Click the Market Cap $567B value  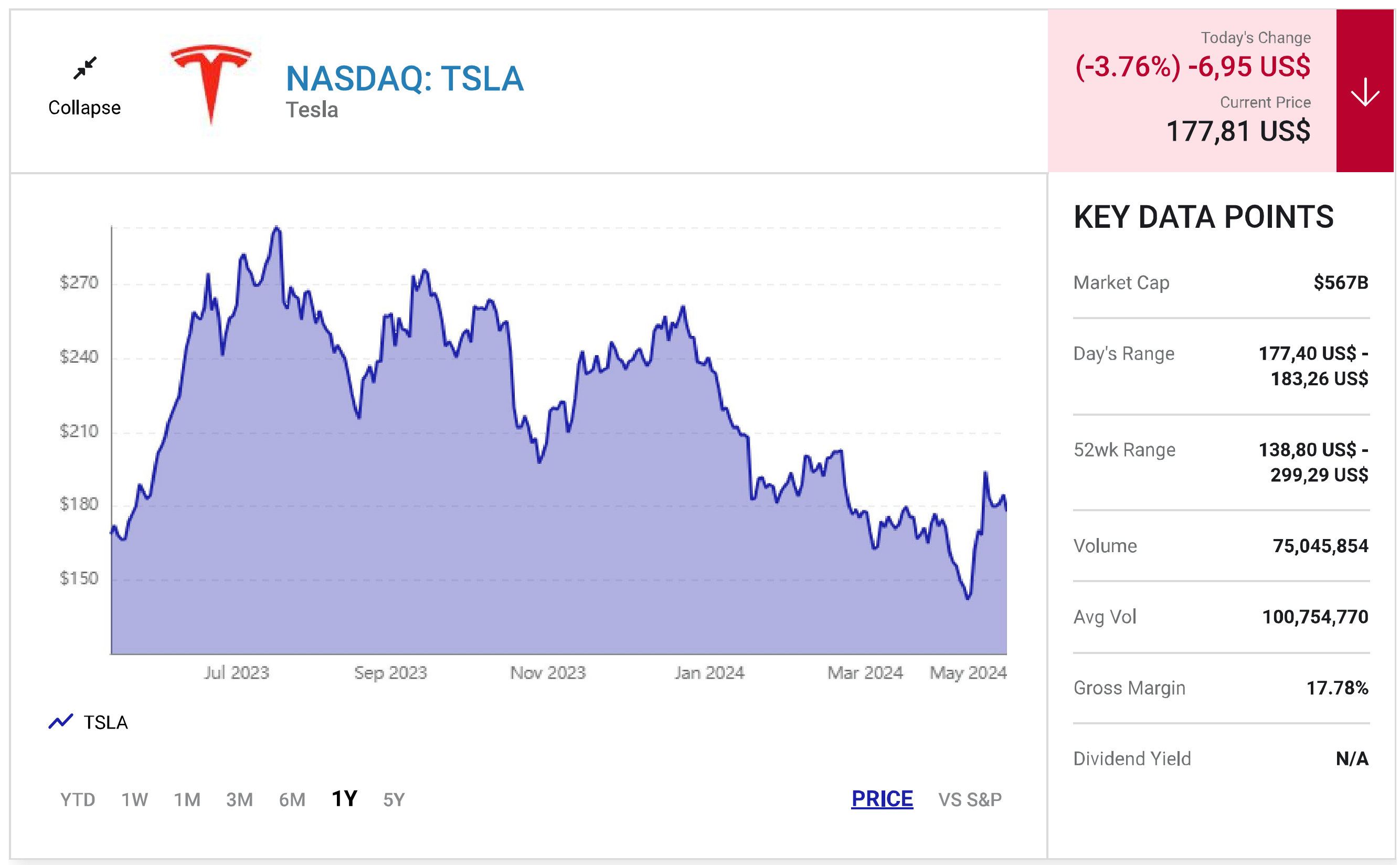point(1341,282)
